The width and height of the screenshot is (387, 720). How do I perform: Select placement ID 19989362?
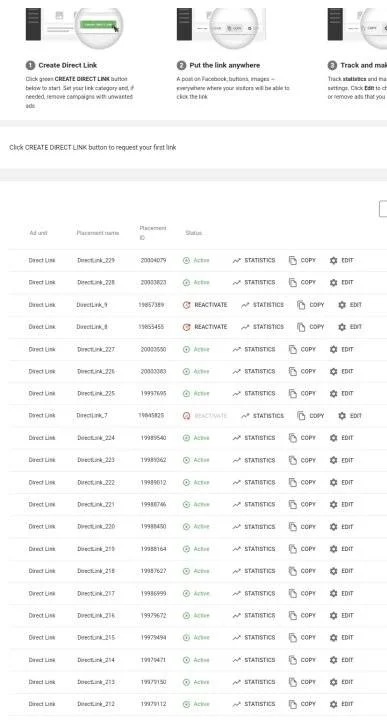pyautogui.click(x=153, y=460)
